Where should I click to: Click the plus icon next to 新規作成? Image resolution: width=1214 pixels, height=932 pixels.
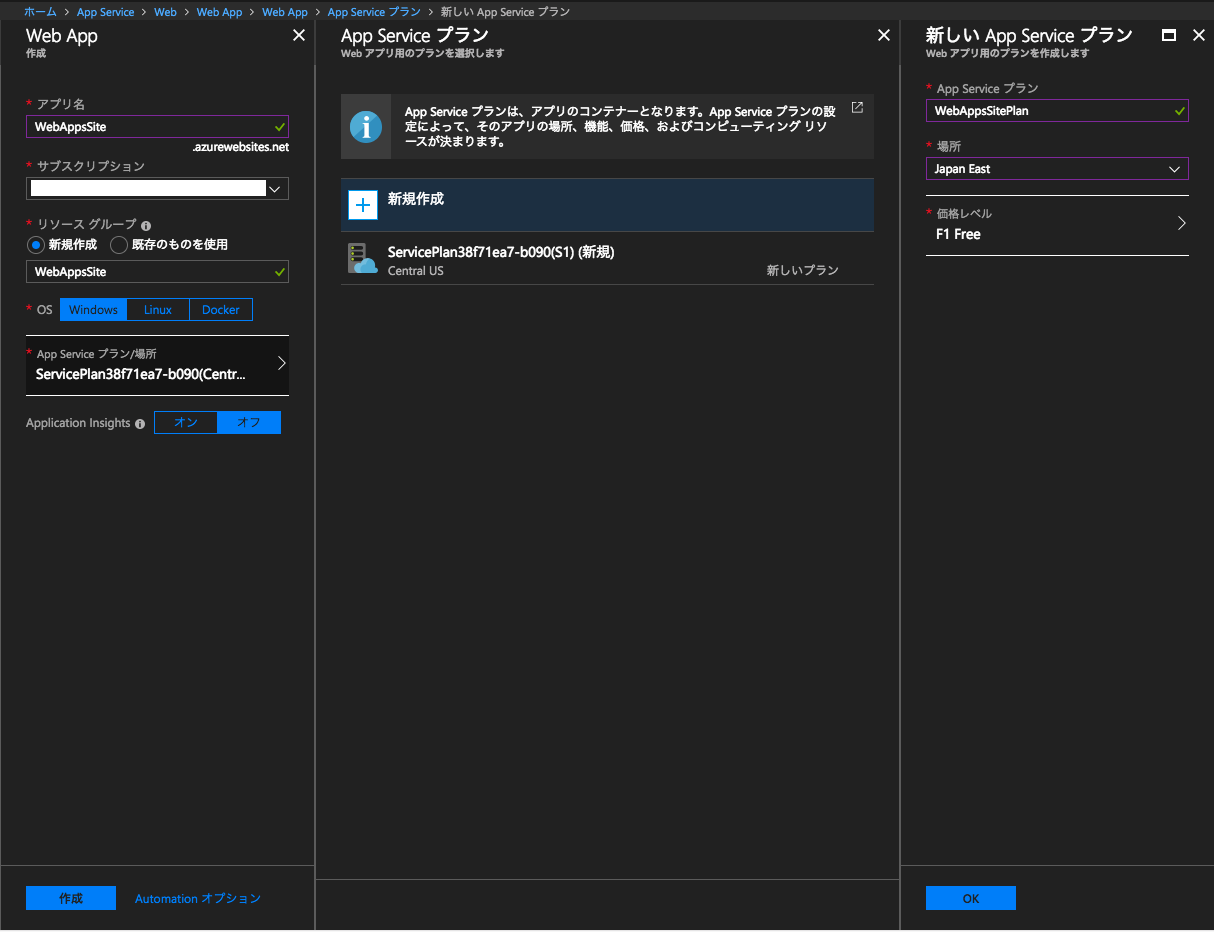tap(361, 205)
